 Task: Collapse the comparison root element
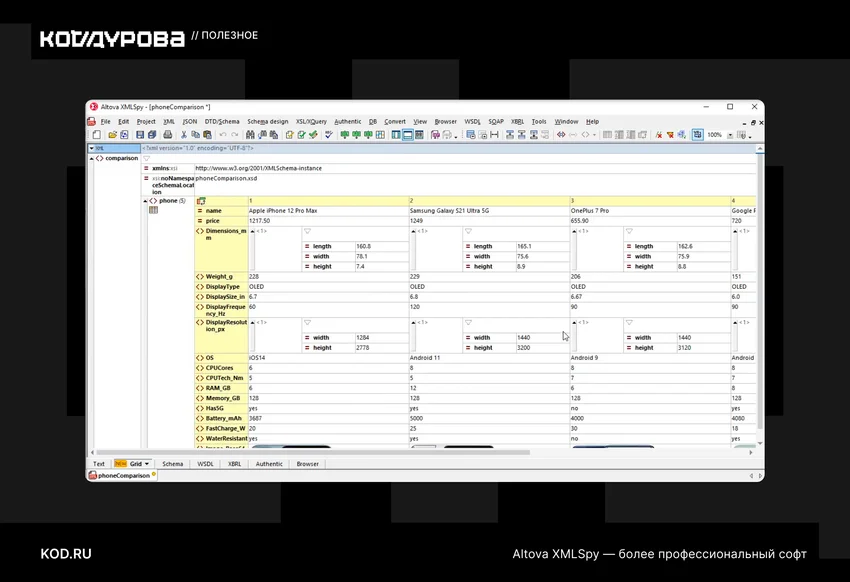tap(91, 158)
